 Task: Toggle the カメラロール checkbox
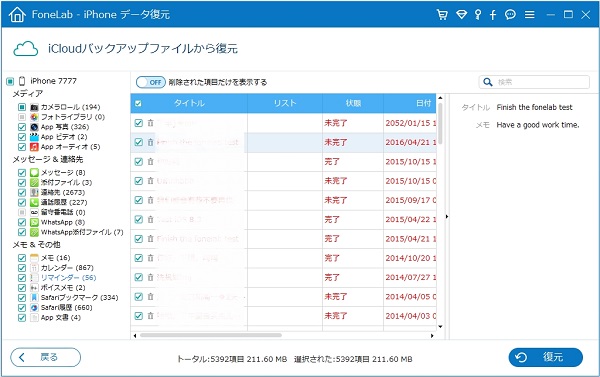click(22, 107)
